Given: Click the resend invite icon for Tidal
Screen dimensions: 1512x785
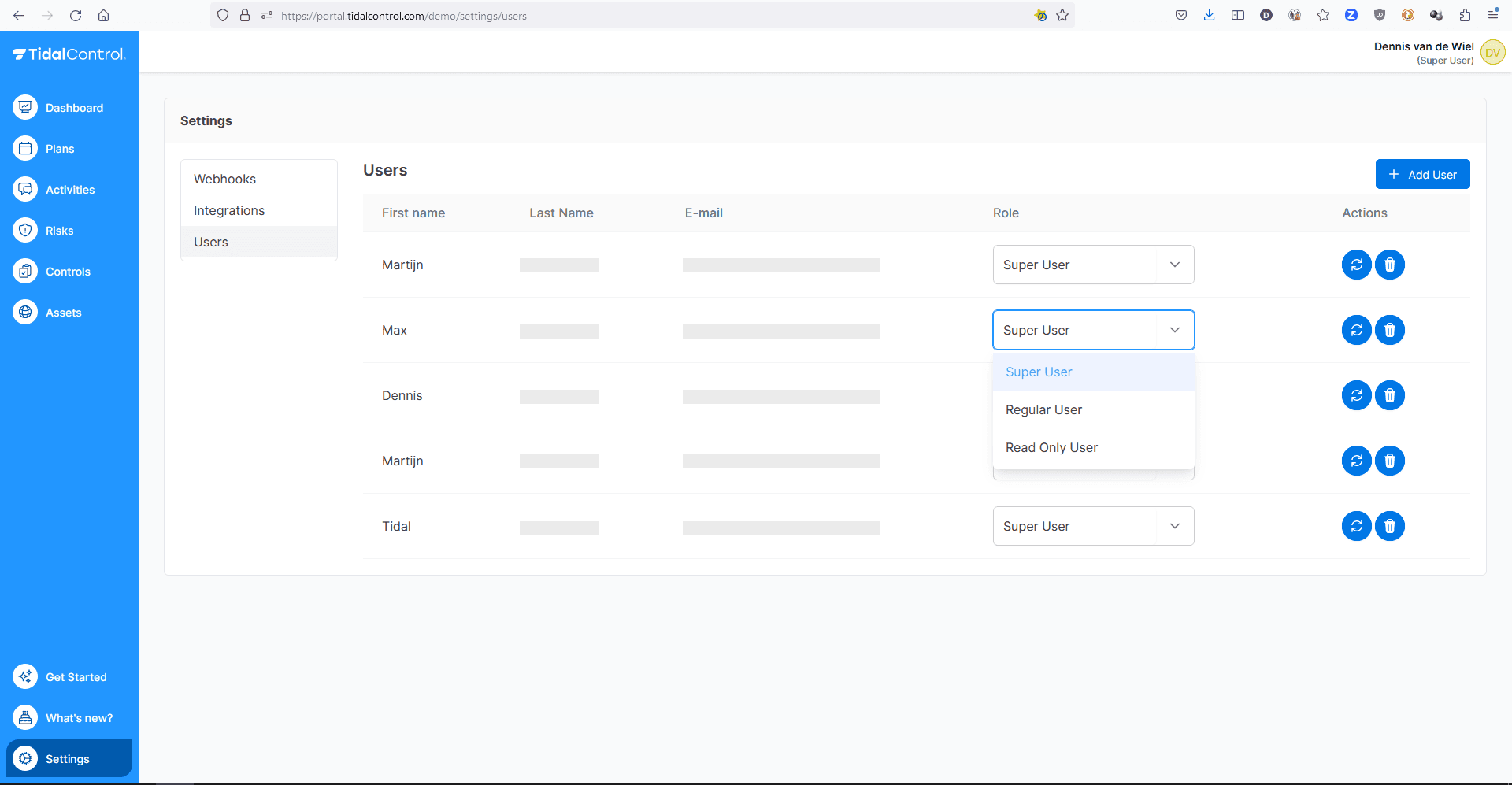Looking at the screenshot, I should click(1356, 526).
